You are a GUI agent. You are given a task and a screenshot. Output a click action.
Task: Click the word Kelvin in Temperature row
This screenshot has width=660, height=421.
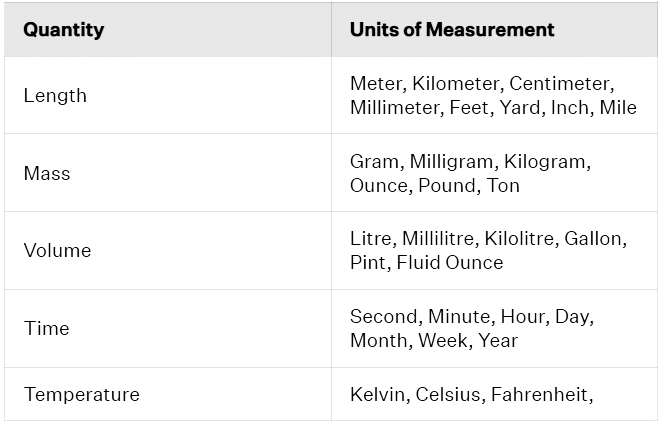coord(378,394)
